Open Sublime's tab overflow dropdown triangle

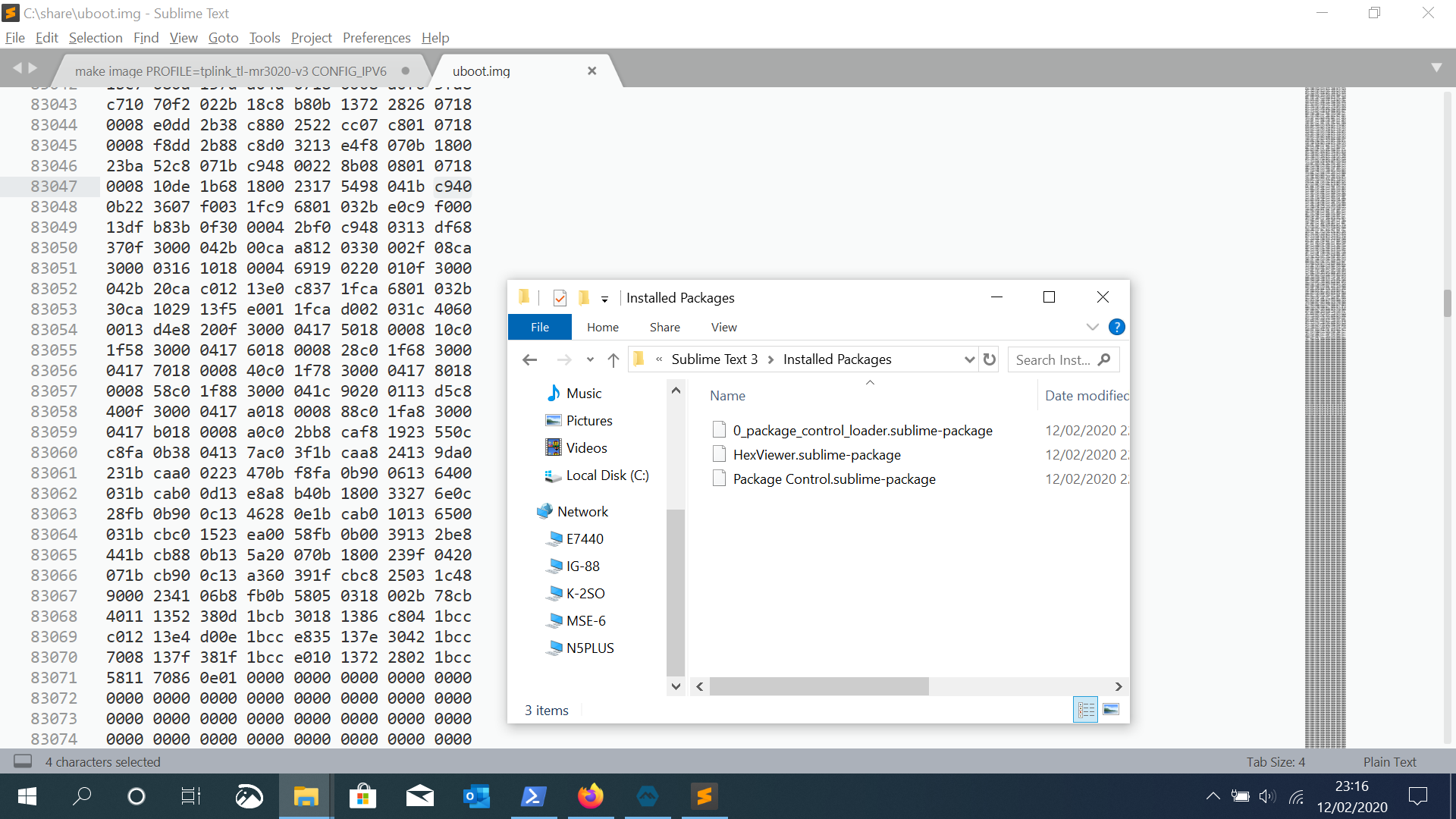pyautogui.click(x=1438, y=67)
